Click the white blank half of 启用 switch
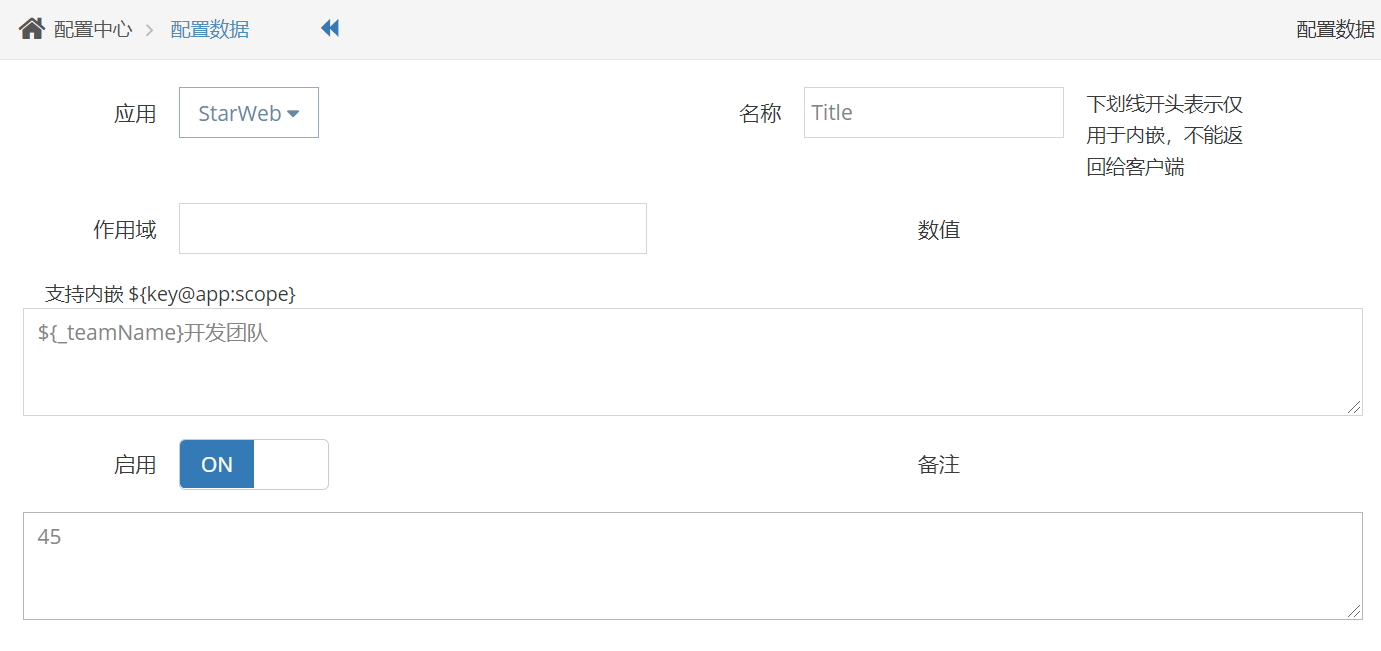Viewport: 1381px width, 651px height. (291, 465)
